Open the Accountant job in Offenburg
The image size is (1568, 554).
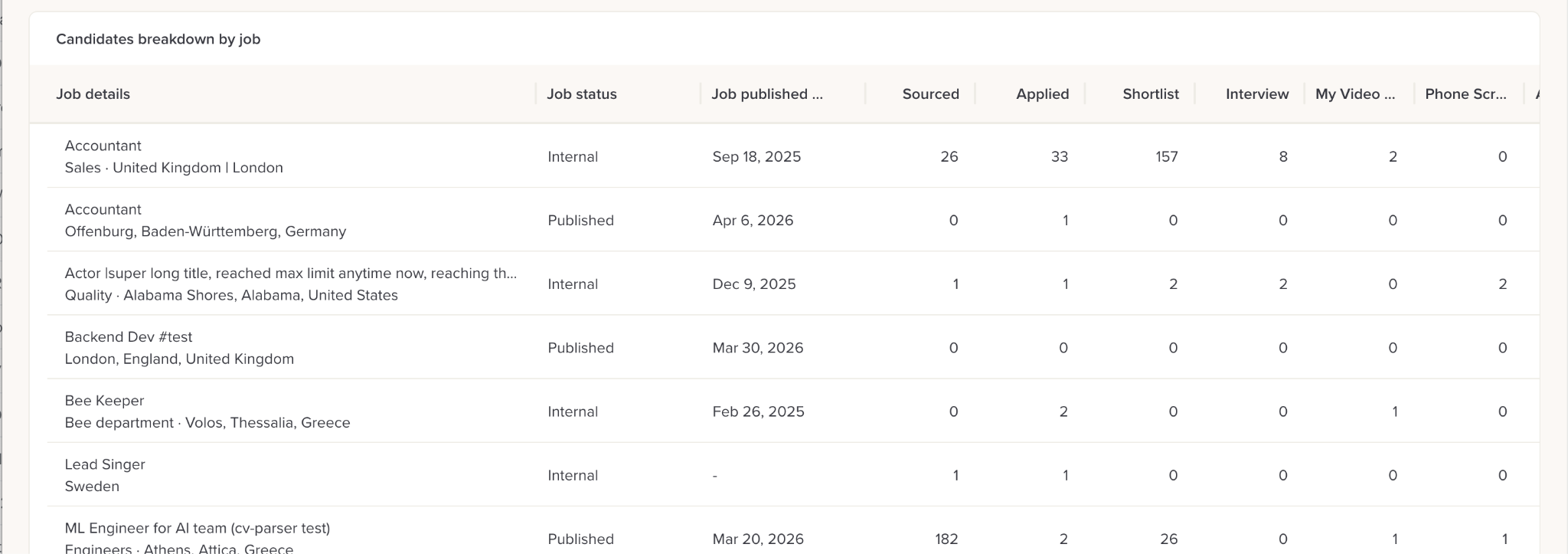click(103, 209)
